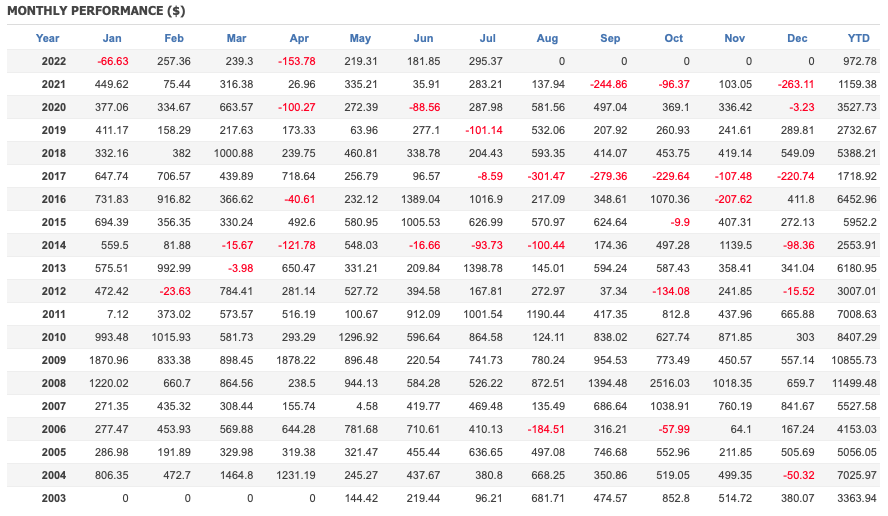Select the 2003 year row label
This screenshot has width=888, height=516.
pos(54,498)
